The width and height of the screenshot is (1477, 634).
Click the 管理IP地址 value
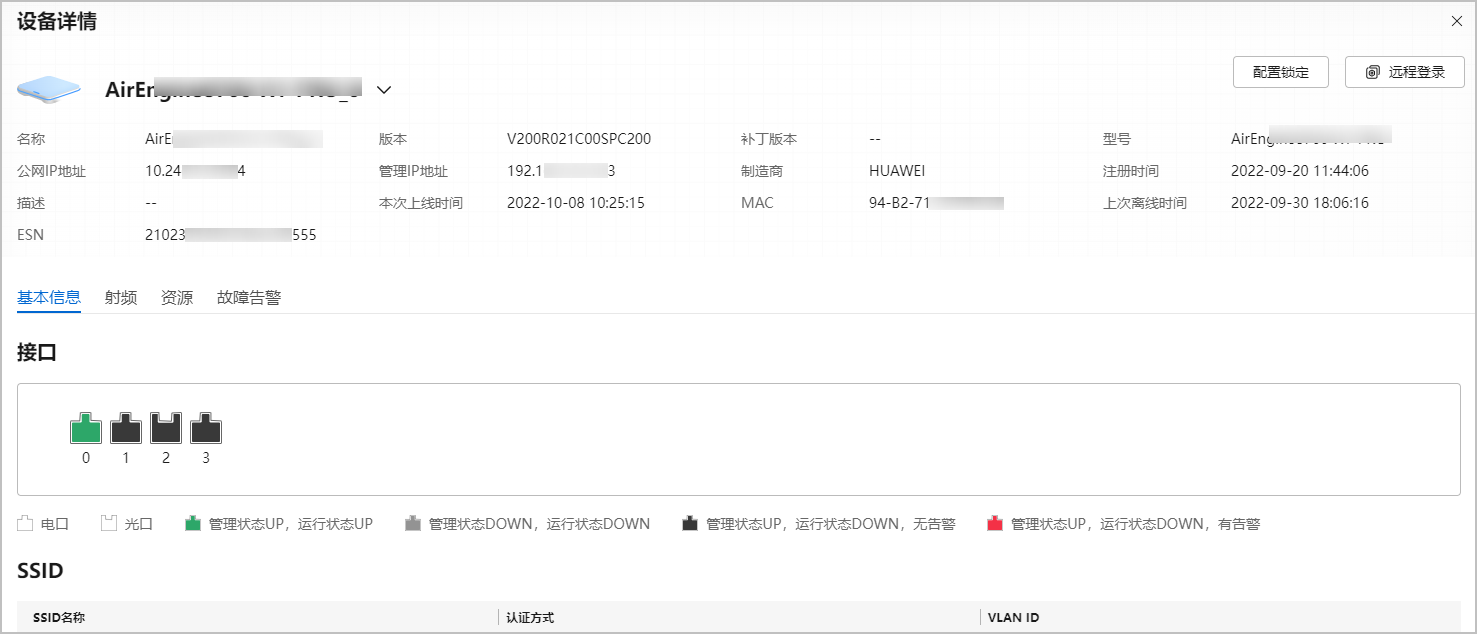coord(561,171)
